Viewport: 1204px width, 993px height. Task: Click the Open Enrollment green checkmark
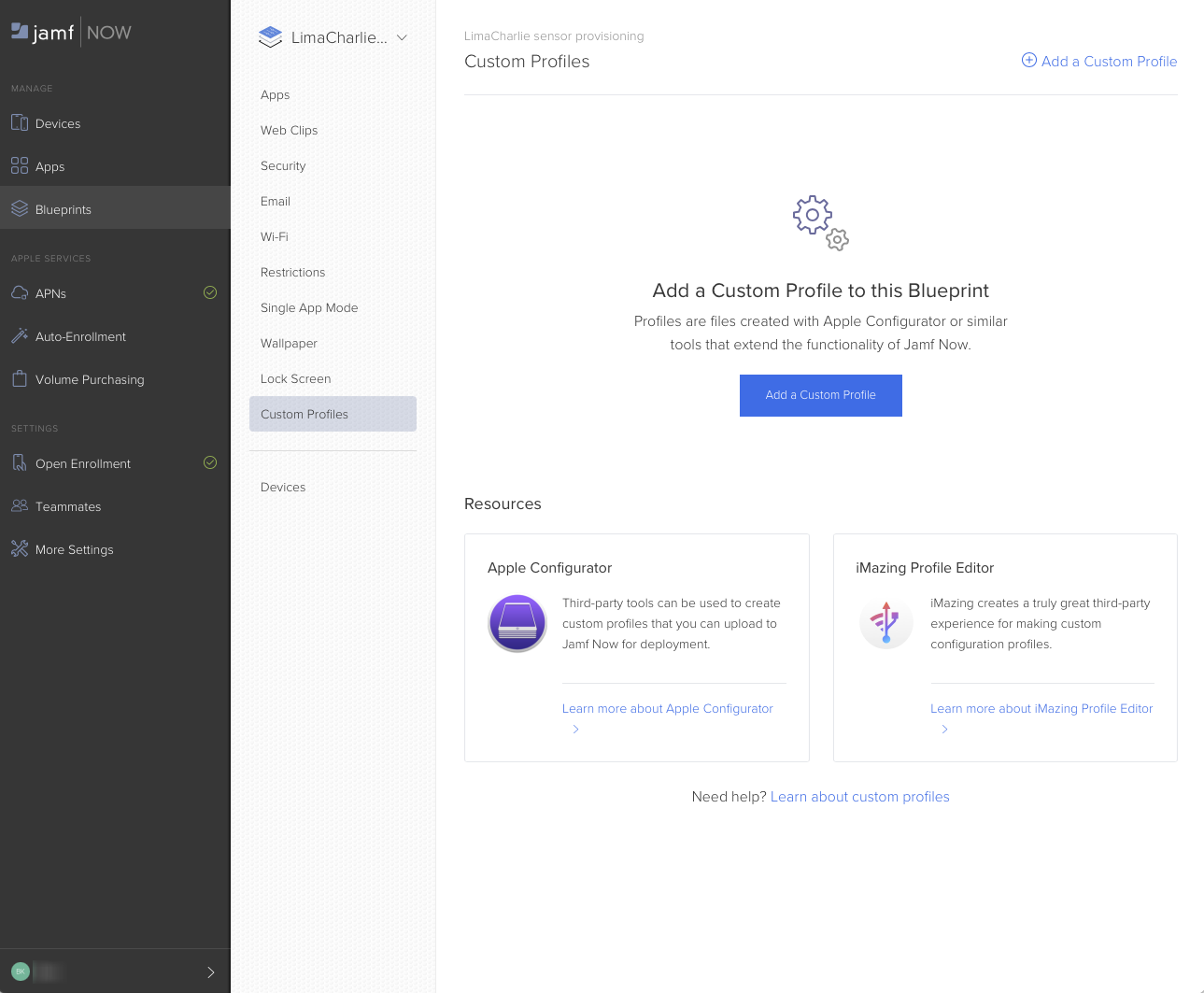click(210, 463)
